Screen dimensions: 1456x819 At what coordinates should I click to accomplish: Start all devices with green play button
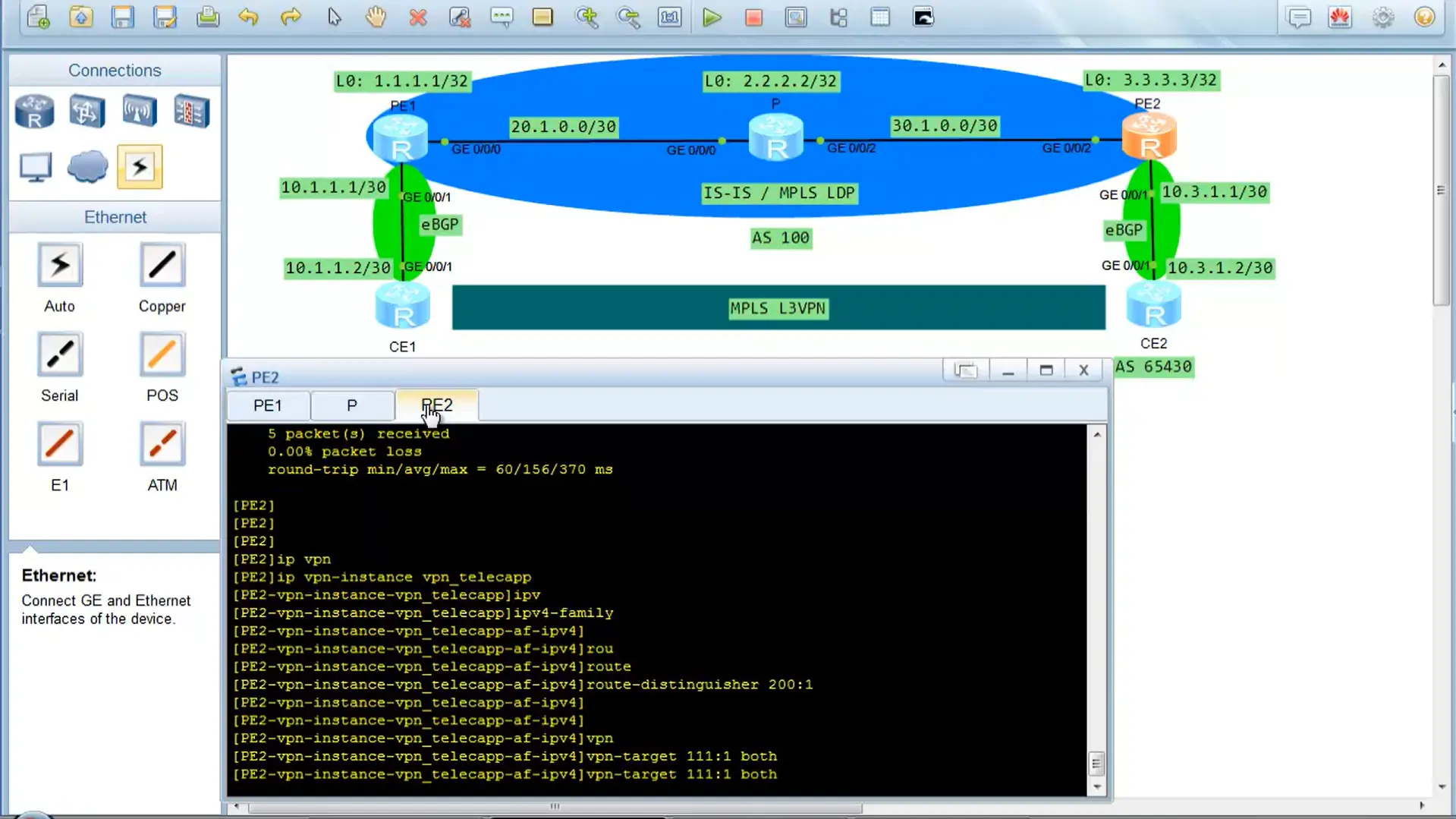pyautogui.click(x=711, y=17)
